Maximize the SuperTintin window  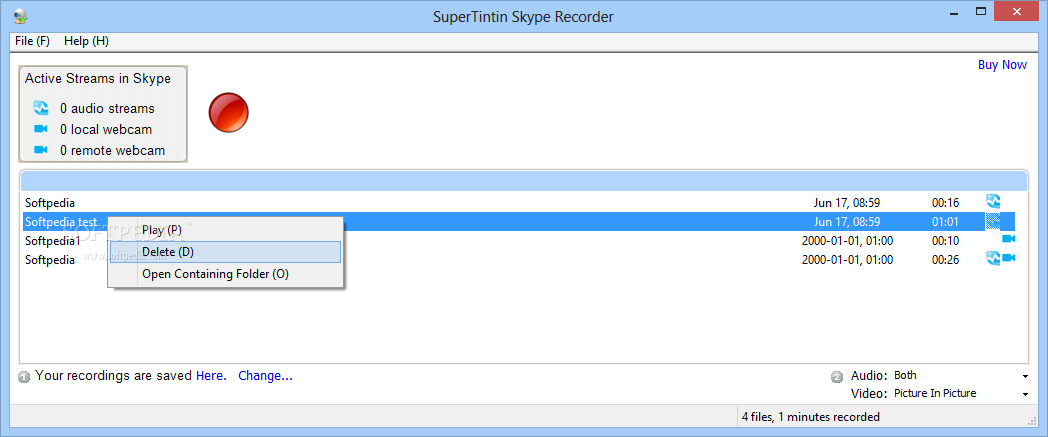pyautogui.click(x=981, y=11)
